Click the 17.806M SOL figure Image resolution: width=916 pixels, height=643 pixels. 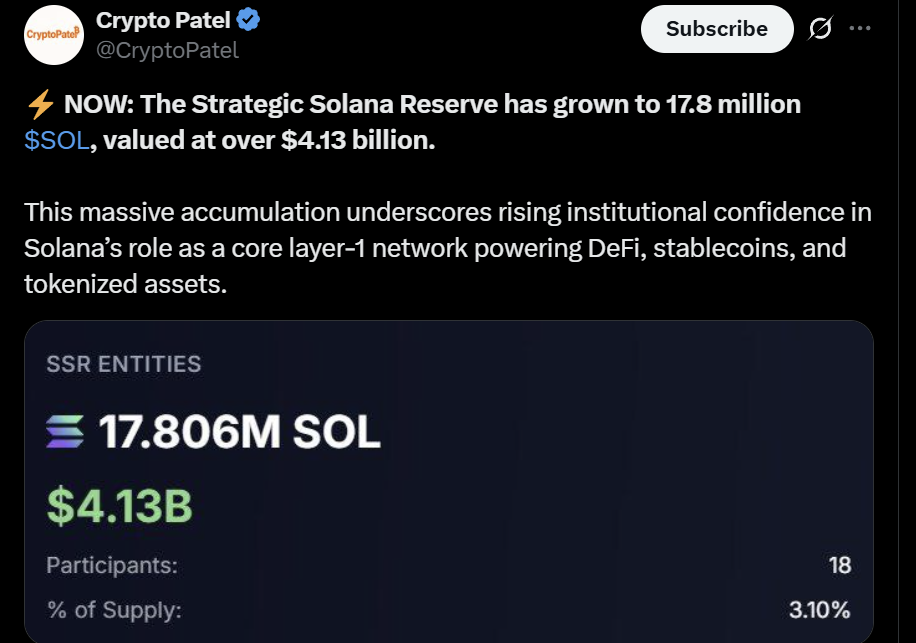click(x=239, y=432)
